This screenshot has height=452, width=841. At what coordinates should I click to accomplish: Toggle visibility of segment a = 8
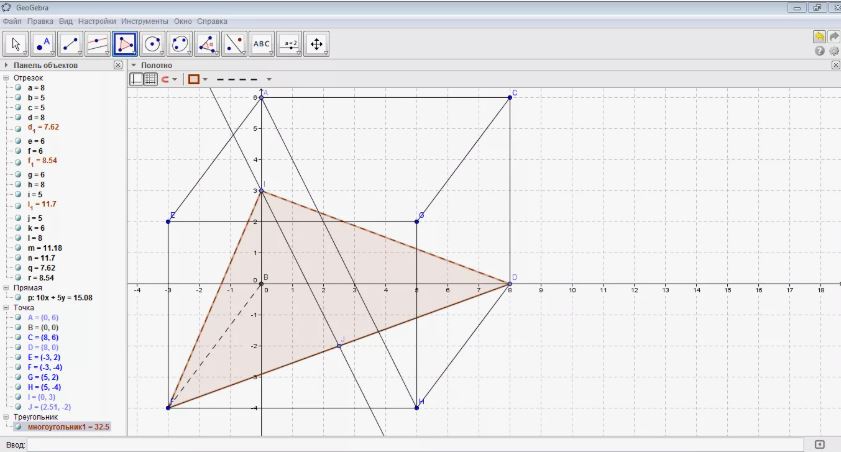[x=18, y=88]
